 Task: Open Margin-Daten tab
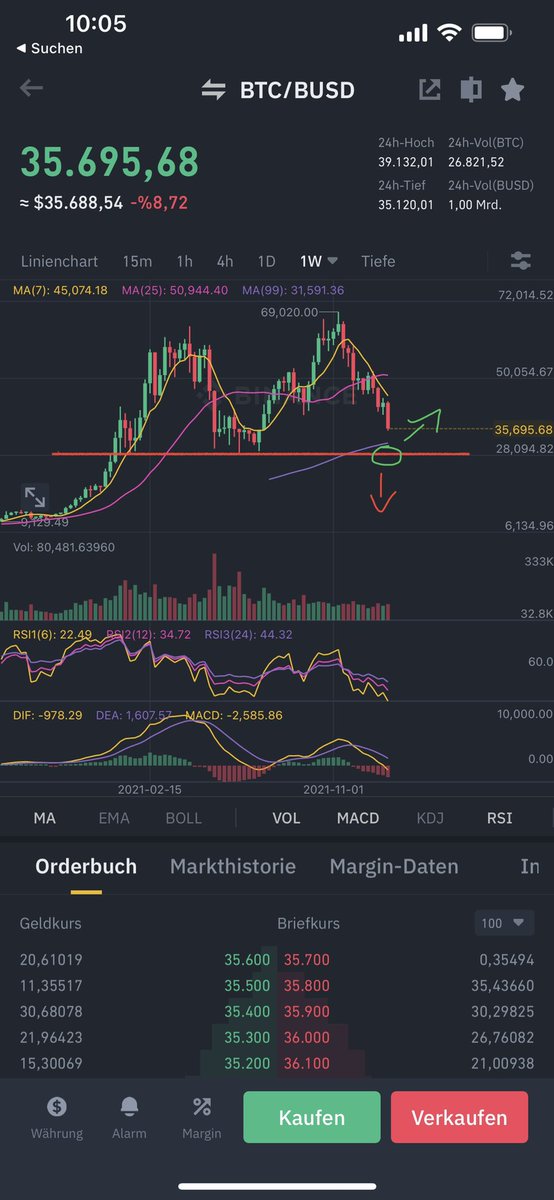click(394, 867)
